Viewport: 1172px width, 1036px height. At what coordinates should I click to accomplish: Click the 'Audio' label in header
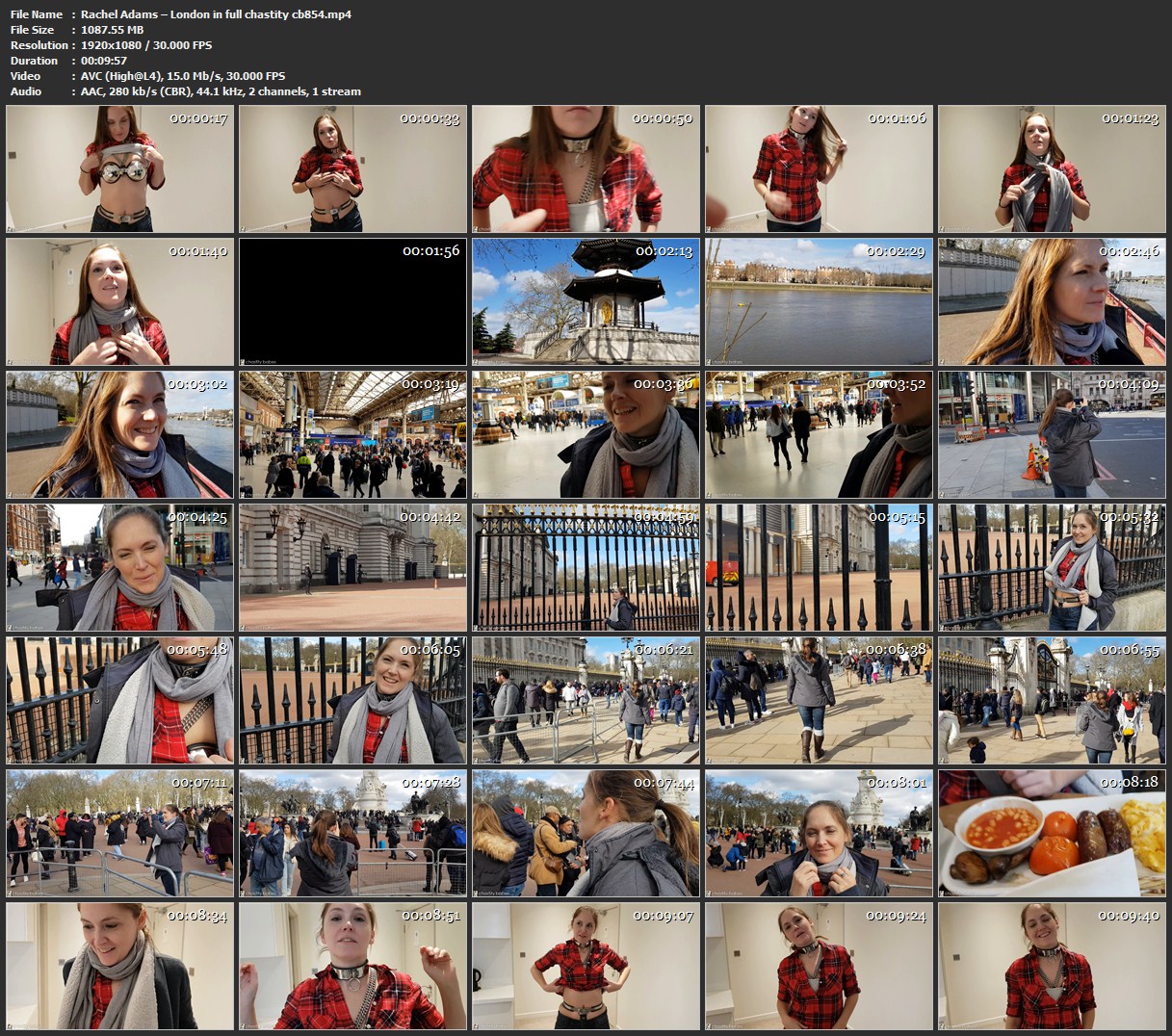(x=26, y=91)
